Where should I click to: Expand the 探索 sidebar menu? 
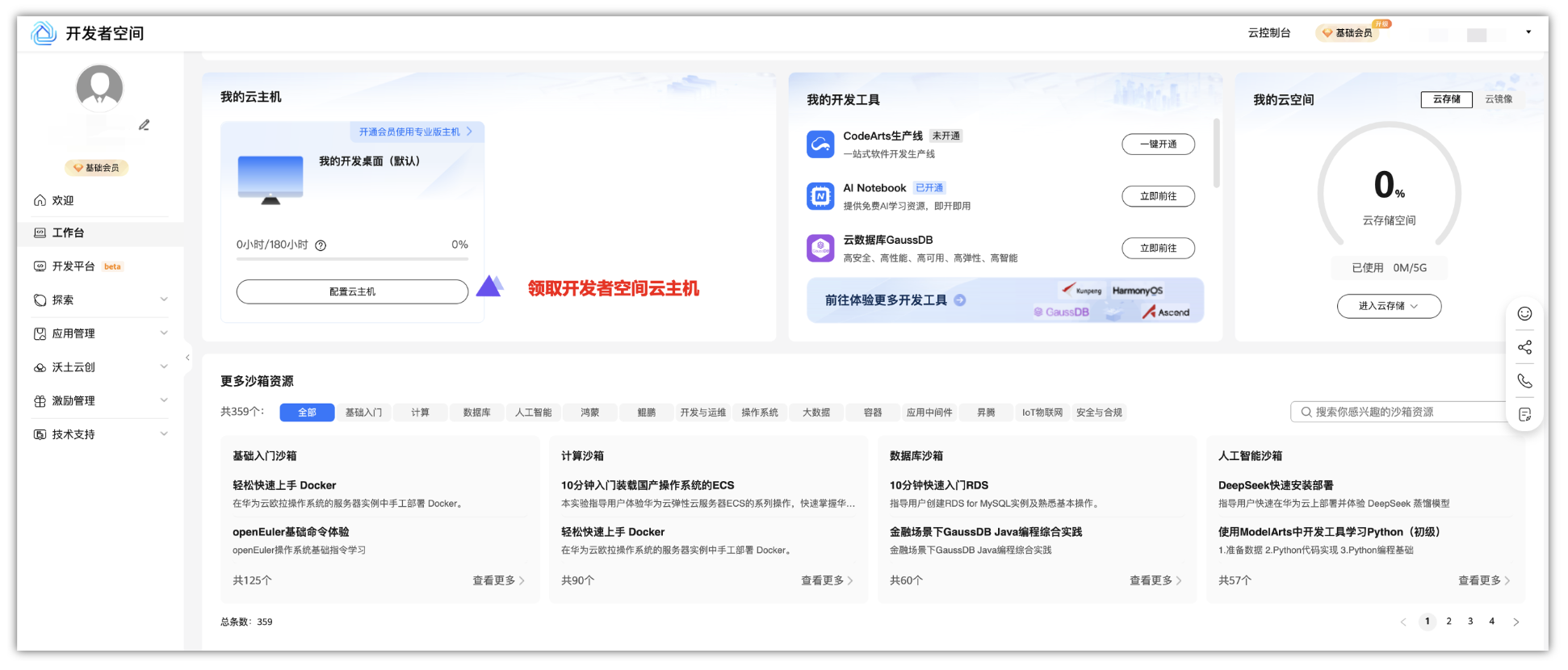100,299
